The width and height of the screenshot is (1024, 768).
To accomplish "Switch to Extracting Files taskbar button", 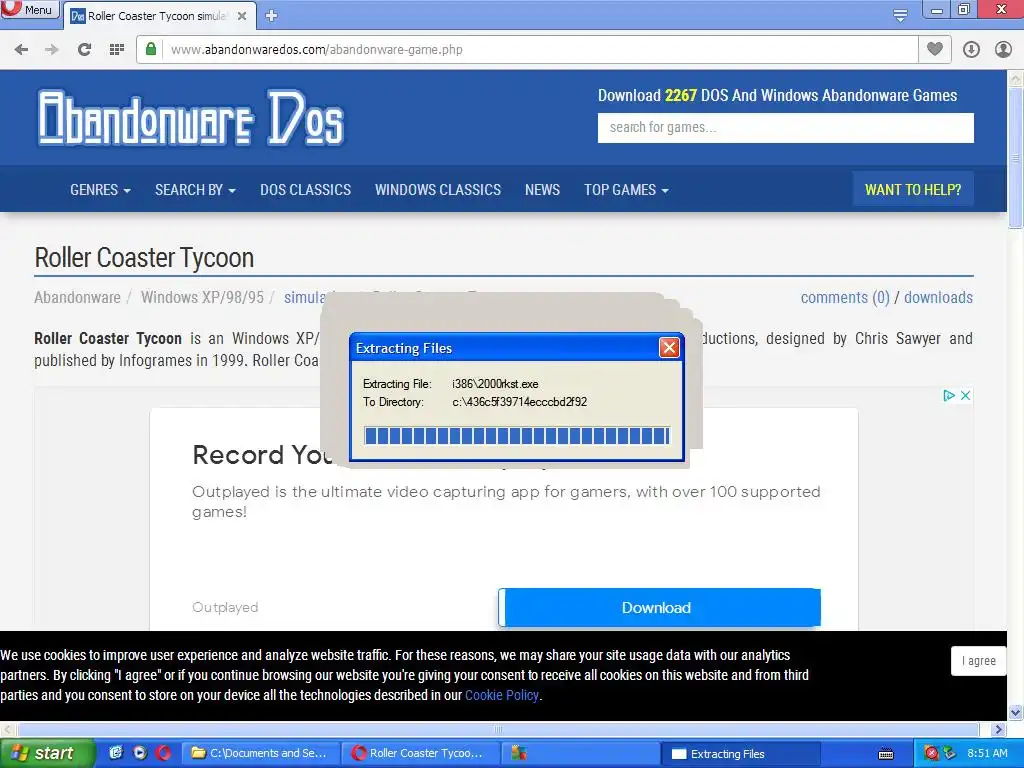I will 741,754.
